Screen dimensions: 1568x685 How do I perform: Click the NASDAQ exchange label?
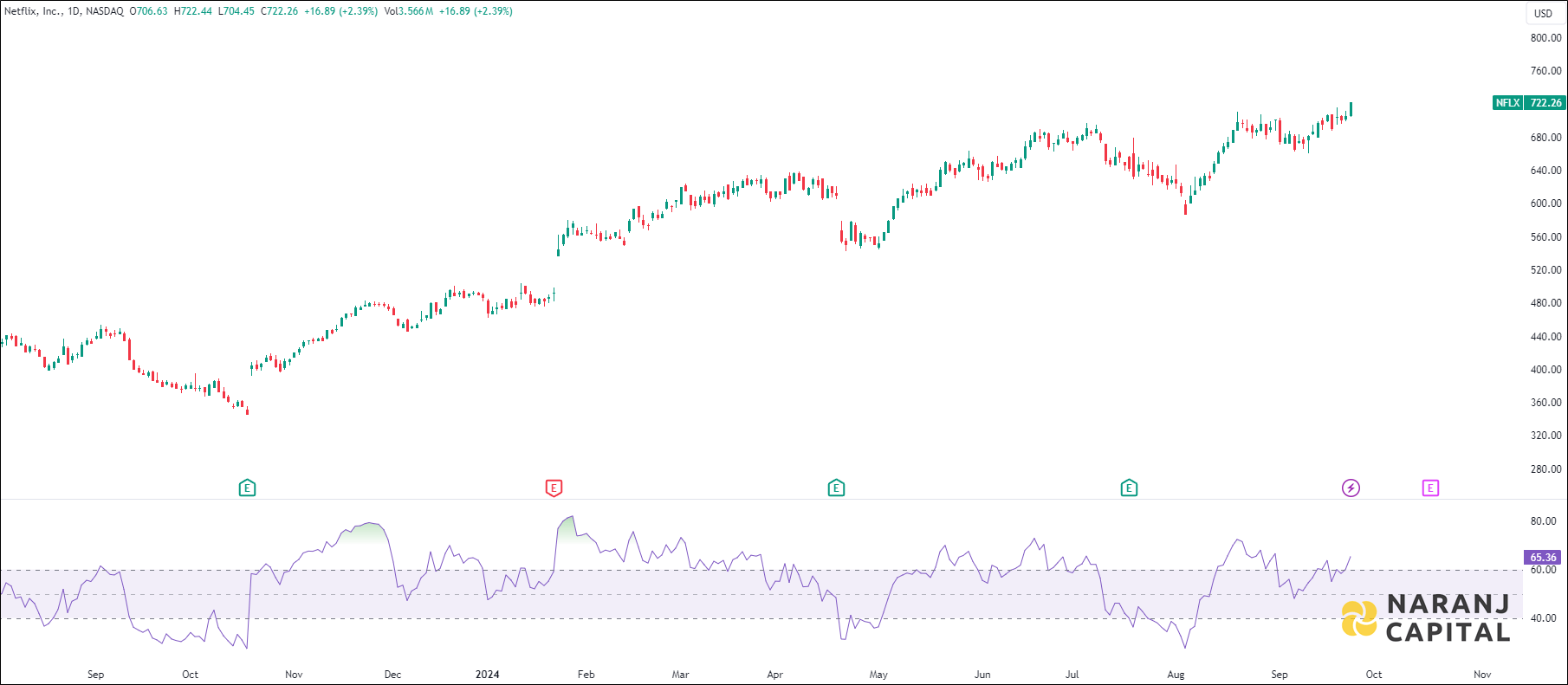click(105, 11)
